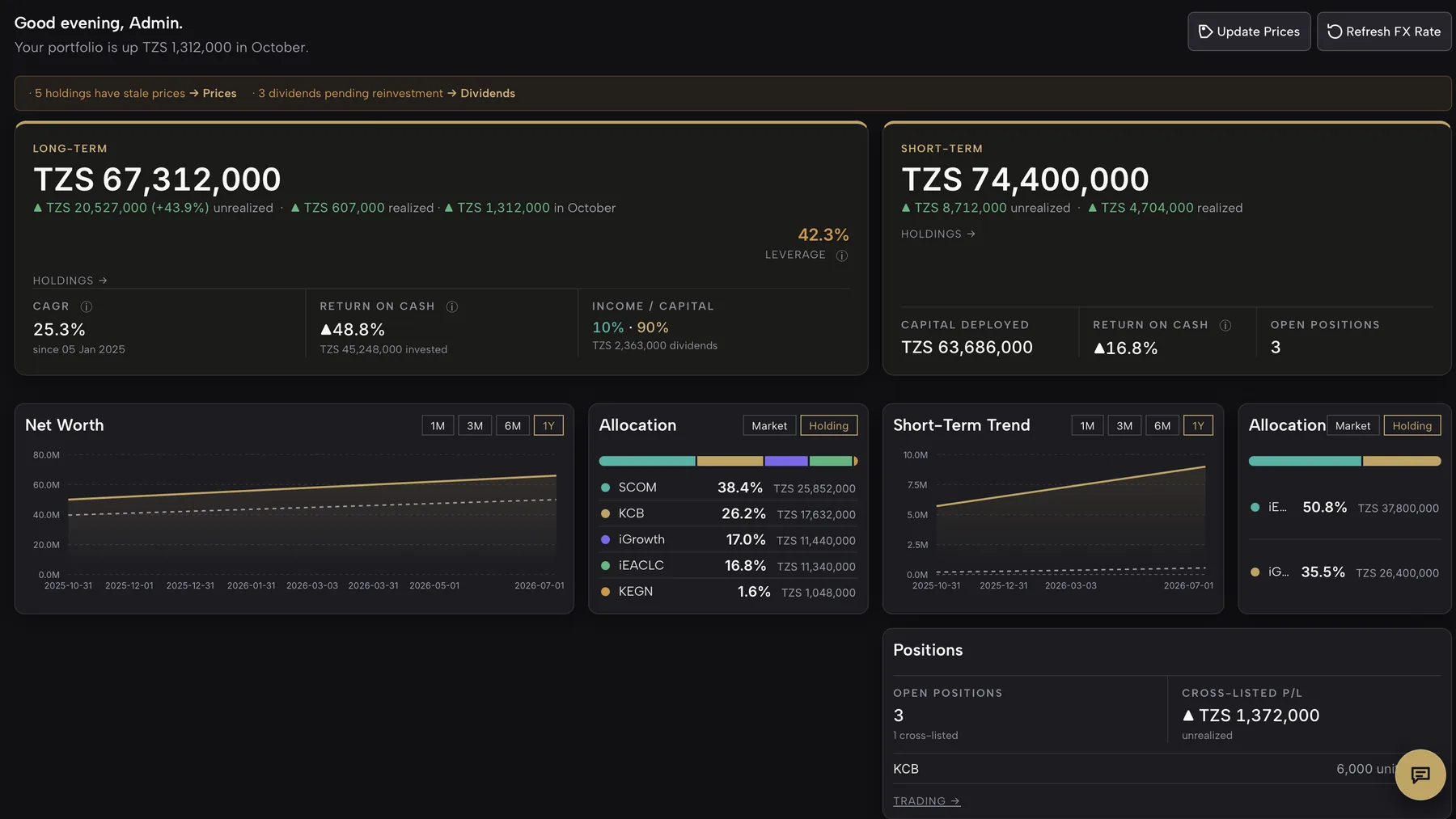Click the TZS 1,372,000 cross-listed P/L

click(x=1251, y=716)
